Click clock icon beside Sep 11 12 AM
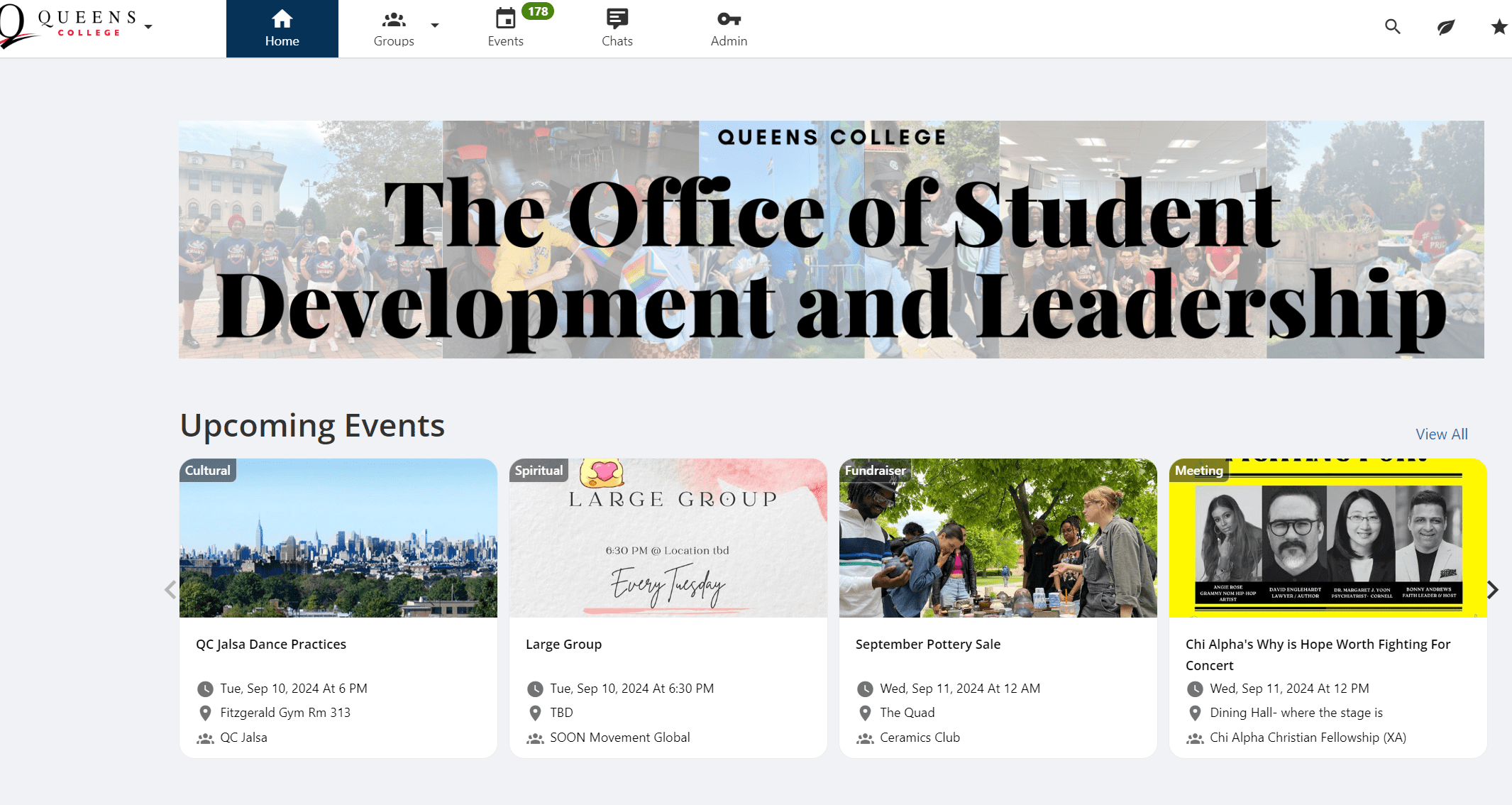The image size is (1512, 805). (x=865, y=689)
